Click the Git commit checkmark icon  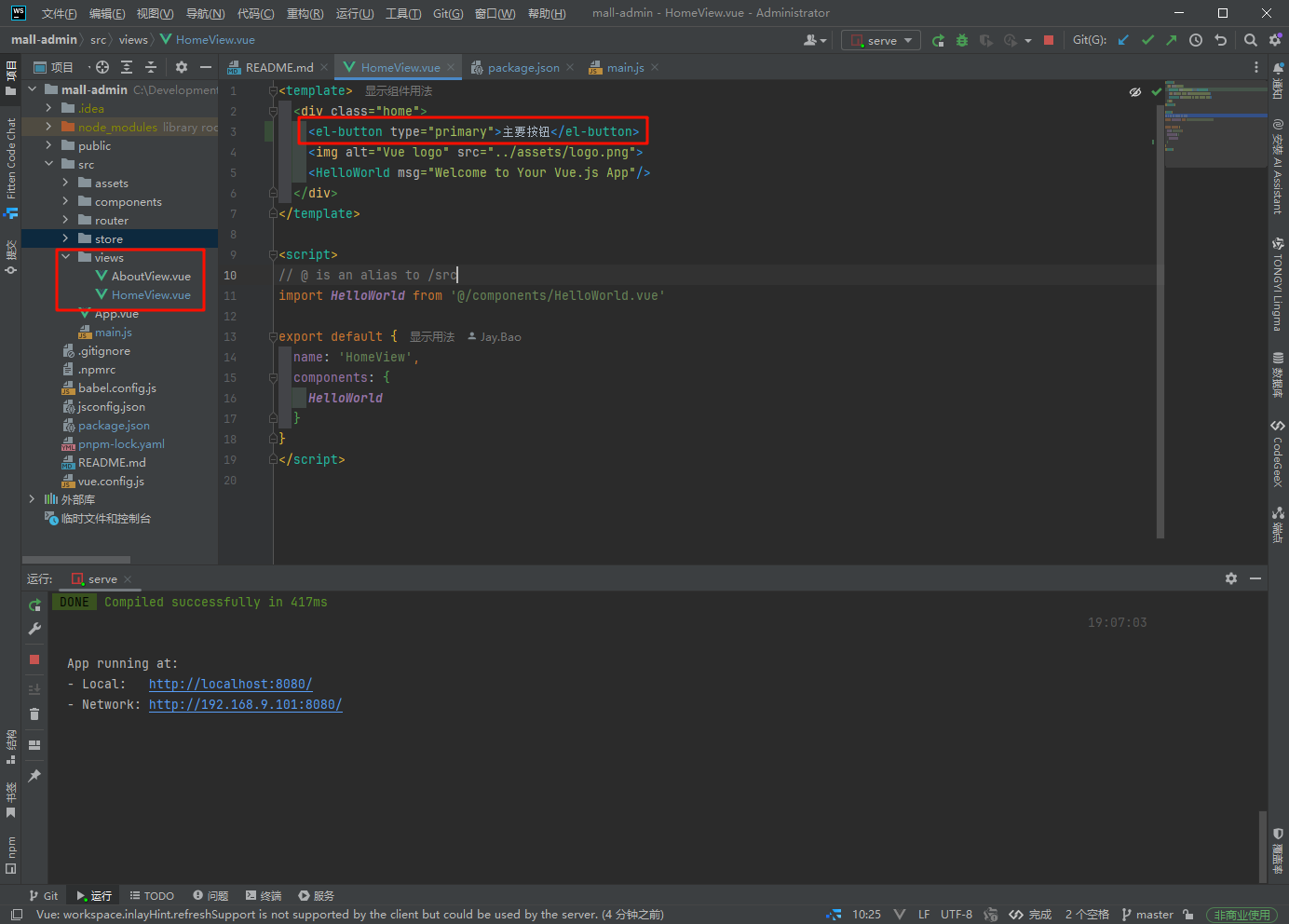(1147, 40)
